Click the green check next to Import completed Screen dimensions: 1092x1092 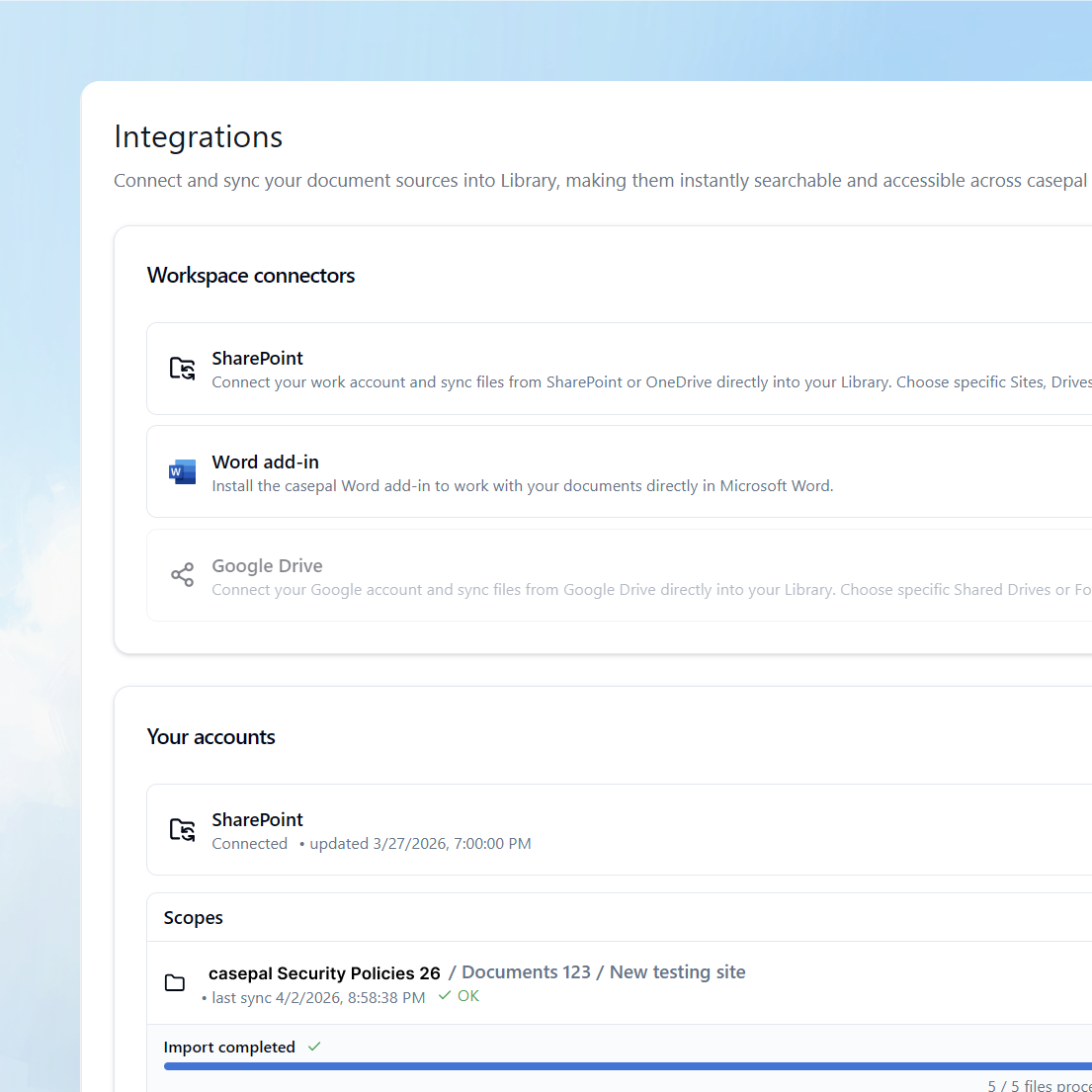[314, 1047]
